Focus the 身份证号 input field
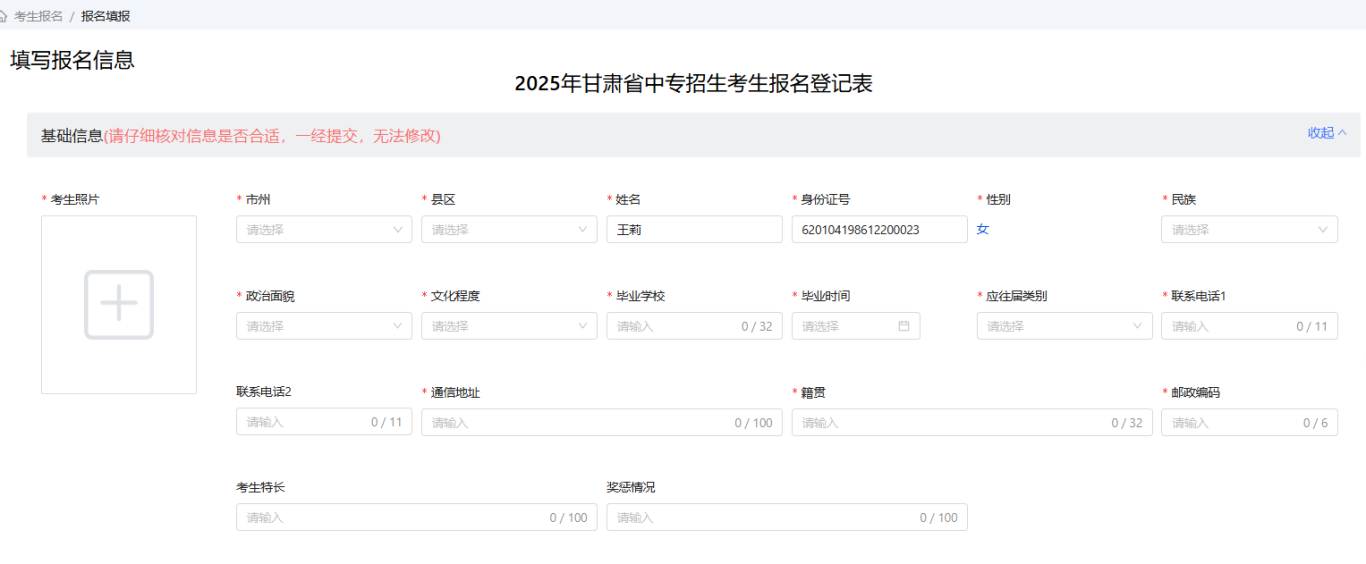The image size is (1366, 564). [x=878, y=230]
